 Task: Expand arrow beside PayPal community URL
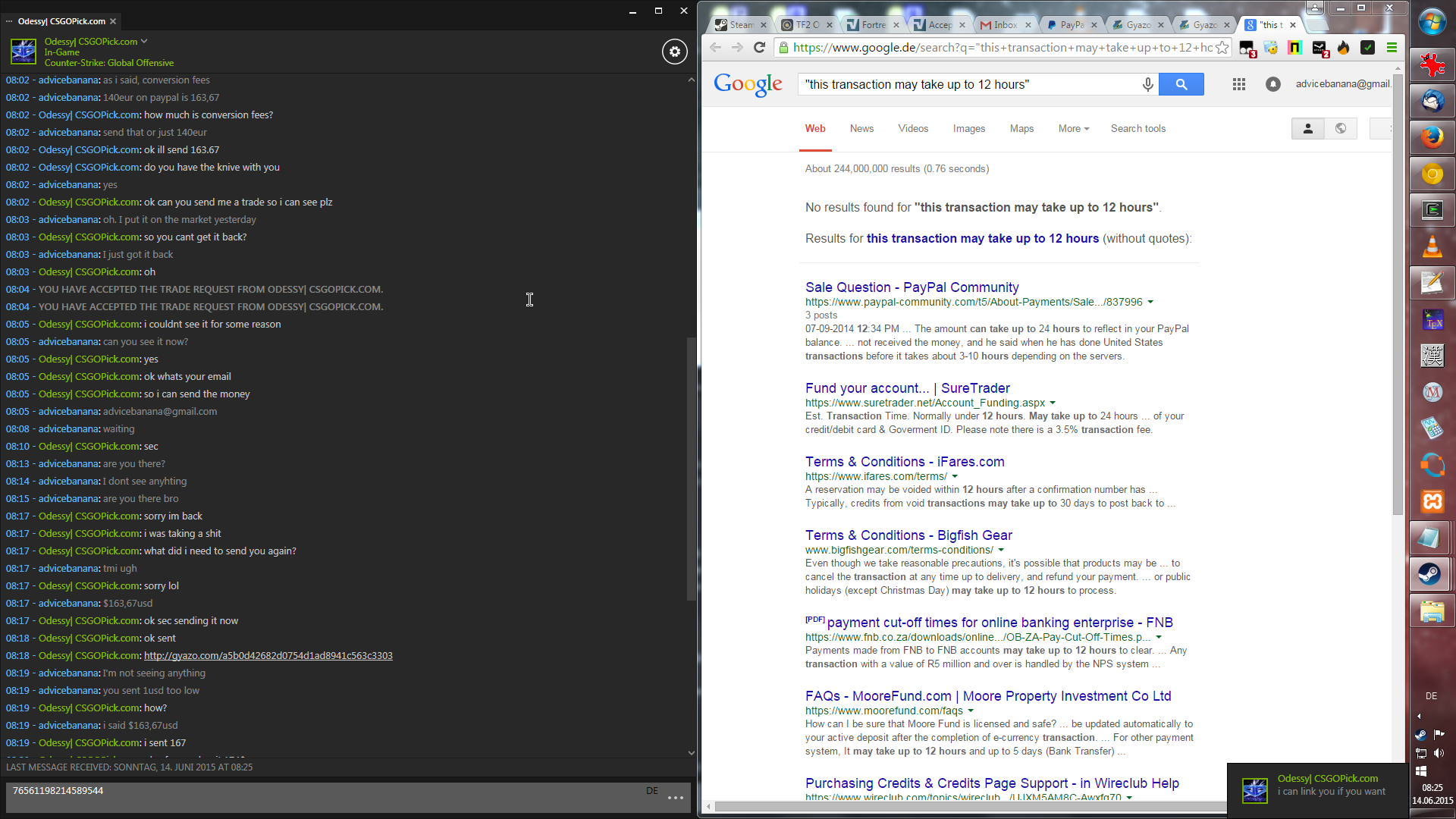tap(1150, 303)
